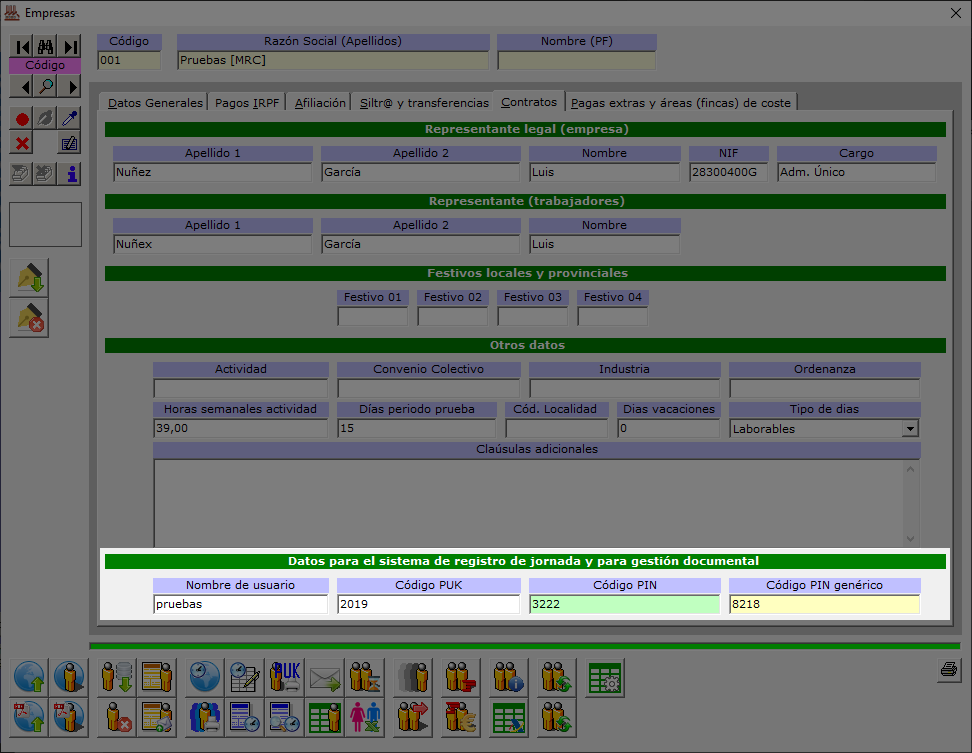The image size is (972, 753).
Task: Click the blue information icon
Action: [70, 174]
